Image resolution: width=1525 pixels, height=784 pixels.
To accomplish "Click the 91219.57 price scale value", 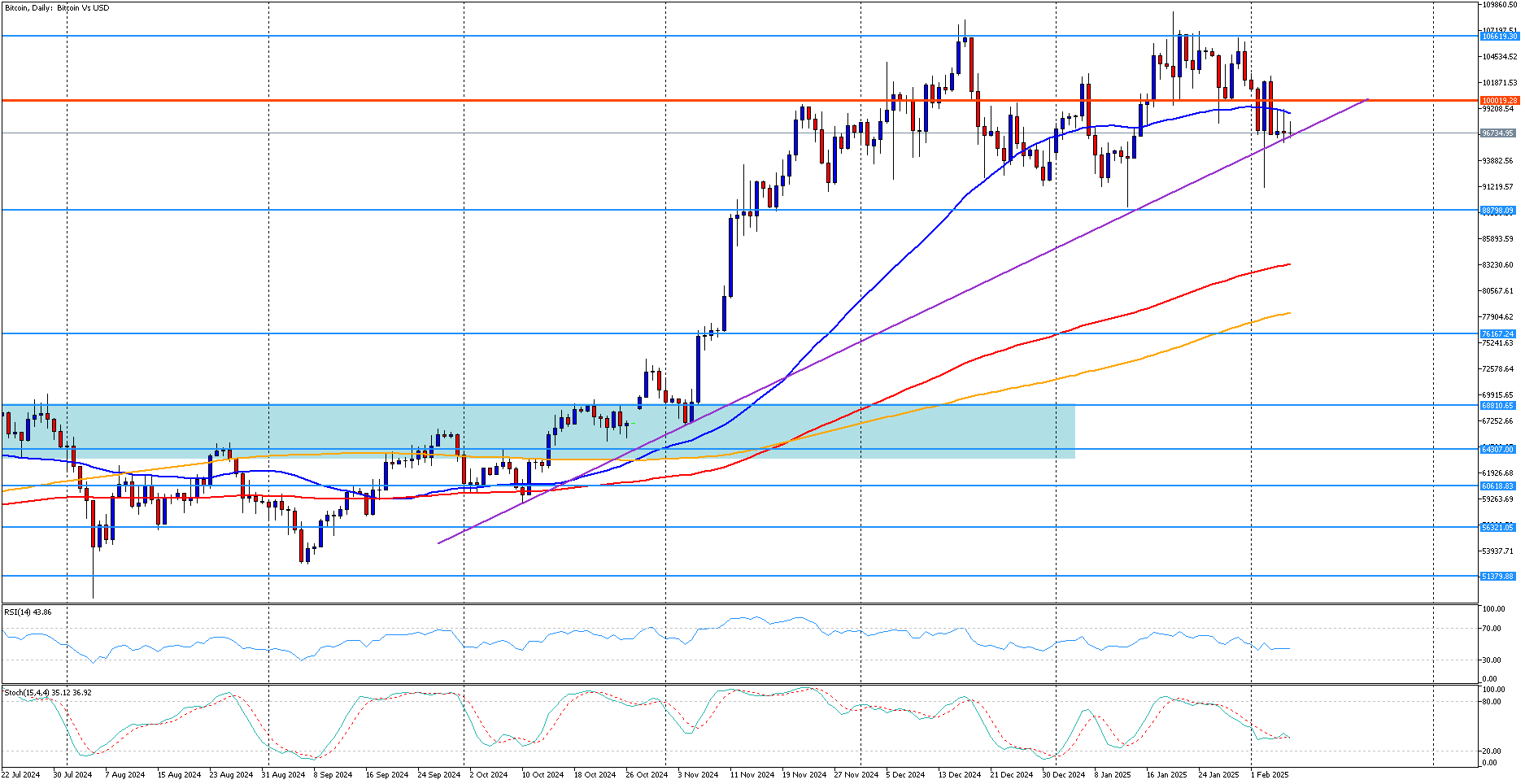I will (x=1497, y=187).
